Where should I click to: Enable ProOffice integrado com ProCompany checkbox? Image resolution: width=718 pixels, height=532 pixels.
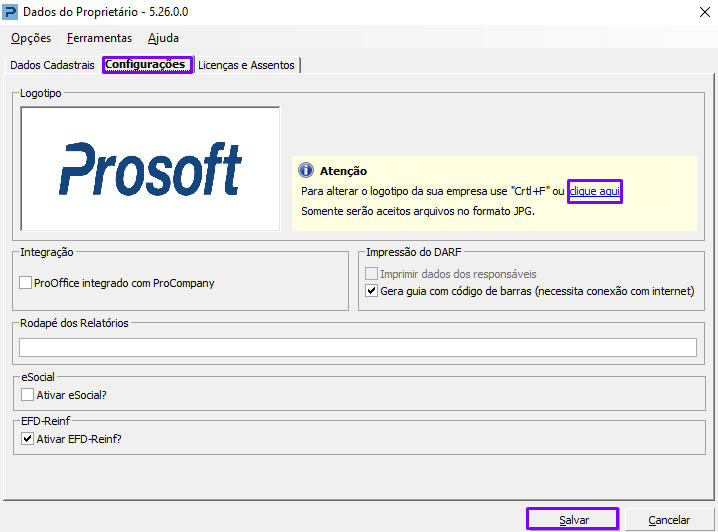point(26,283)
